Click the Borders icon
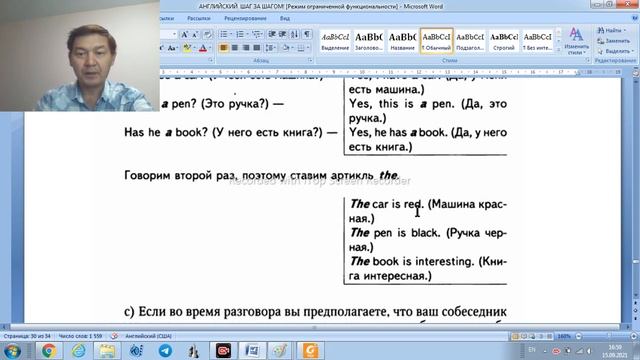The height and width of the screenshot is (360, 640). (301, 48)
